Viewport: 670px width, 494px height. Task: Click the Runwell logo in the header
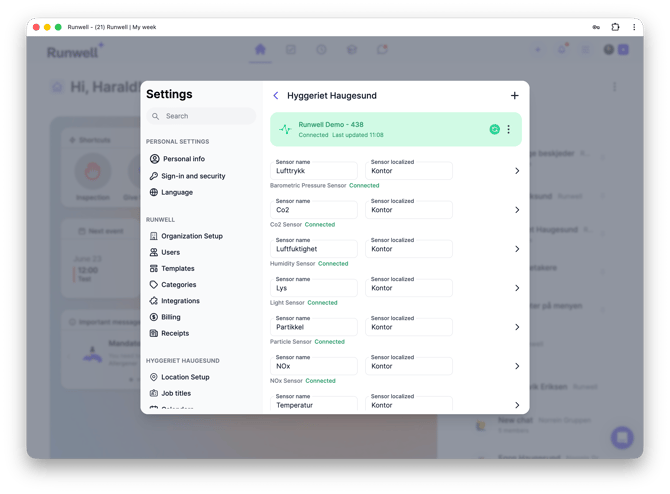[x=75, y=51]
